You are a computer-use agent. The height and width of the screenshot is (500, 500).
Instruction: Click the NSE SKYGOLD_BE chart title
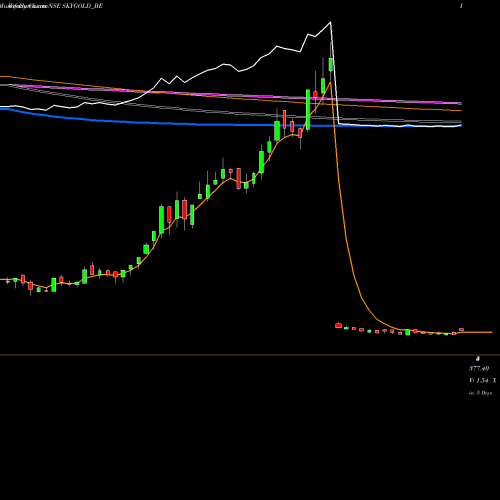click(x=76, y=6)
